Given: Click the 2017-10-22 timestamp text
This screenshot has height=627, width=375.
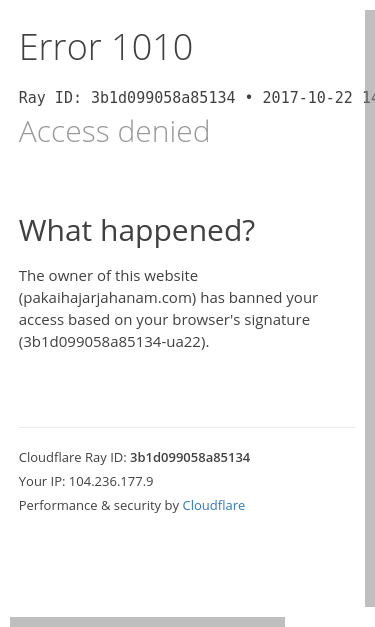Looking at the screenshot, I should click(x=307, y=98).
